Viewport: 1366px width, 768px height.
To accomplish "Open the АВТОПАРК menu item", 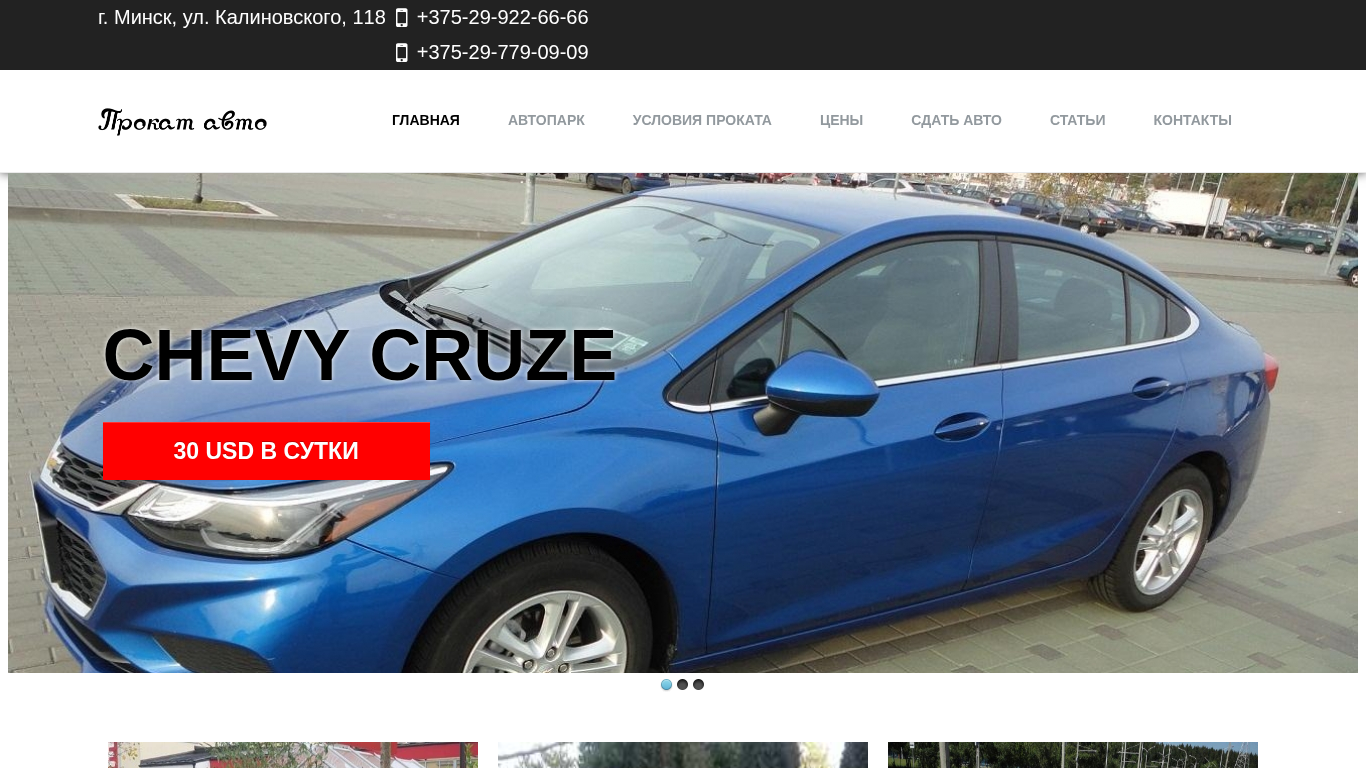I will point(546,120).
